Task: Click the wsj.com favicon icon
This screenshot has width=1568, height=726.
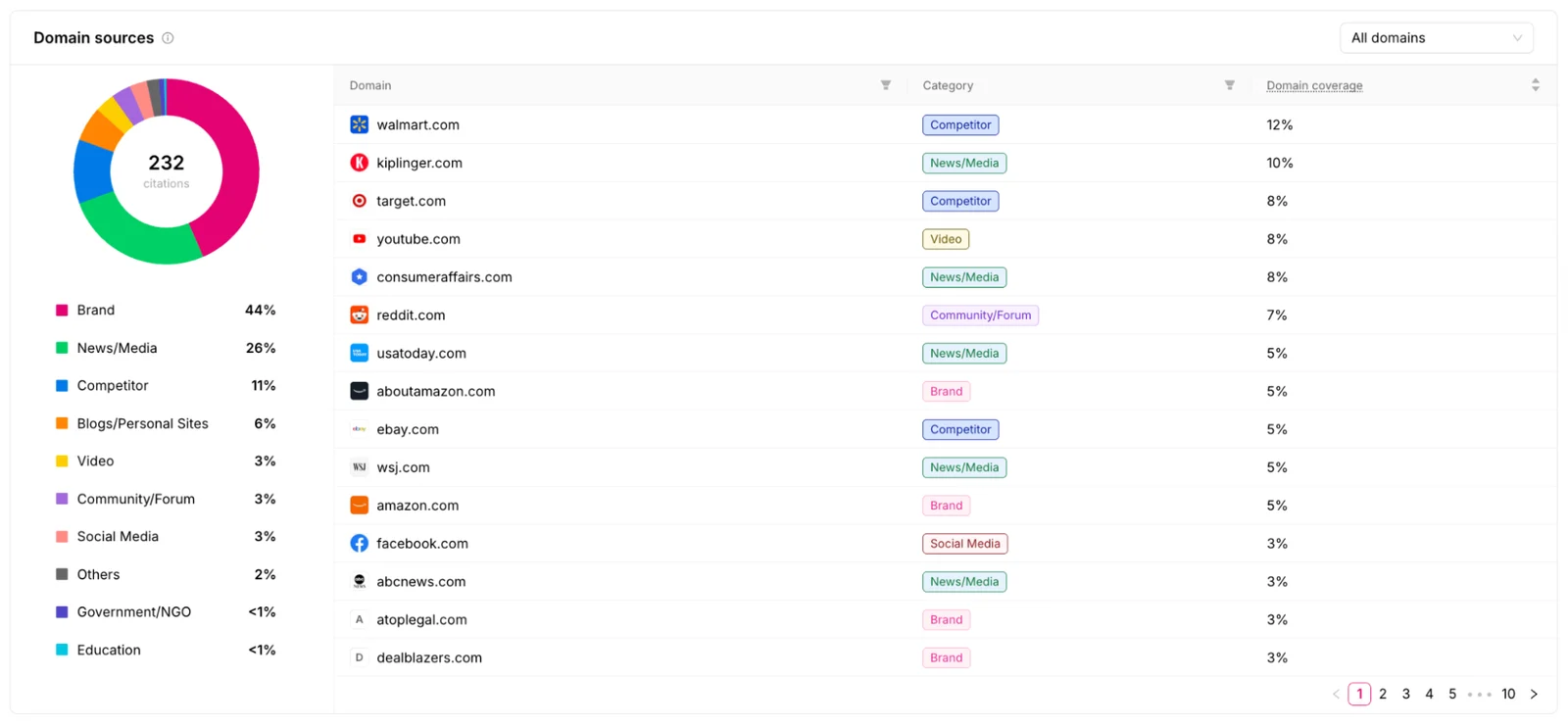Action: (360, 467)
